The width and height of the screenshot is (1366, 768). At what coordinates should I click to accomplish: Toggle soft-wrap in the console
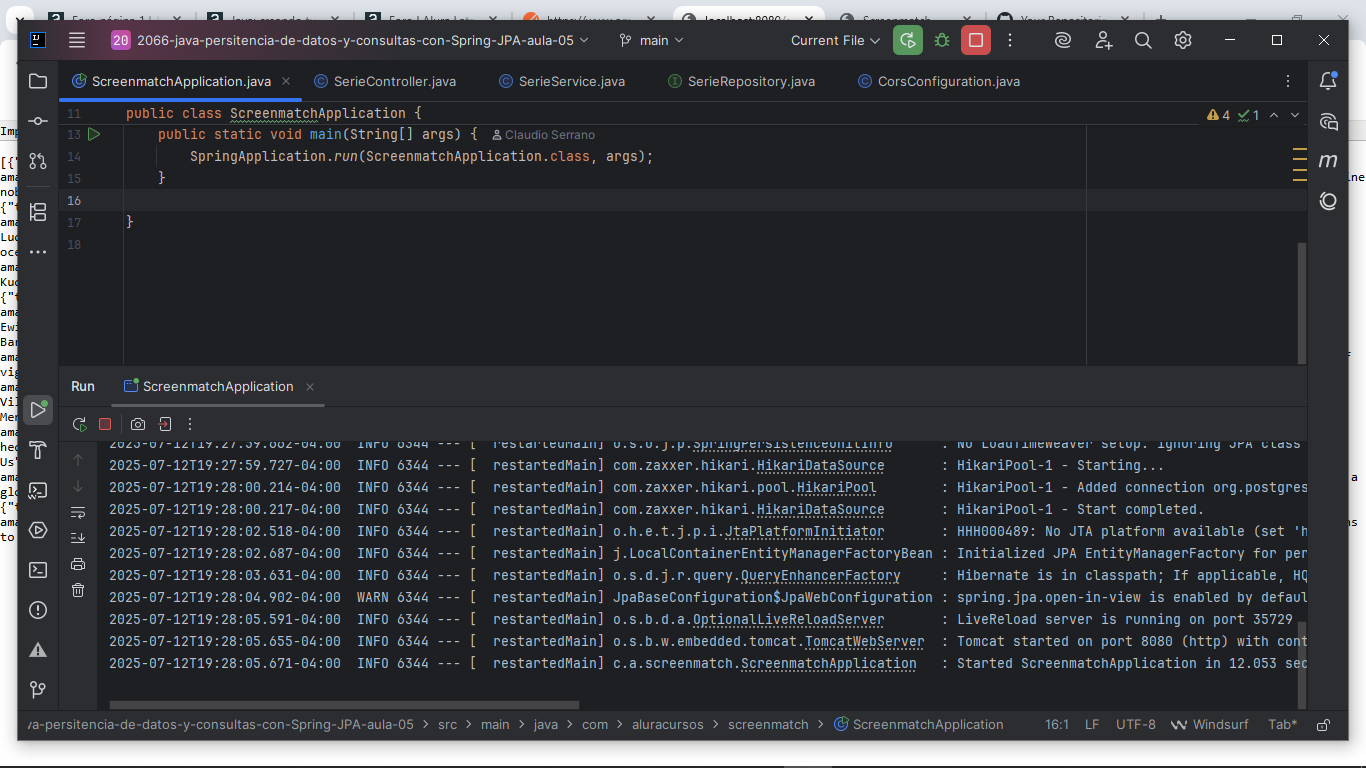78,512
